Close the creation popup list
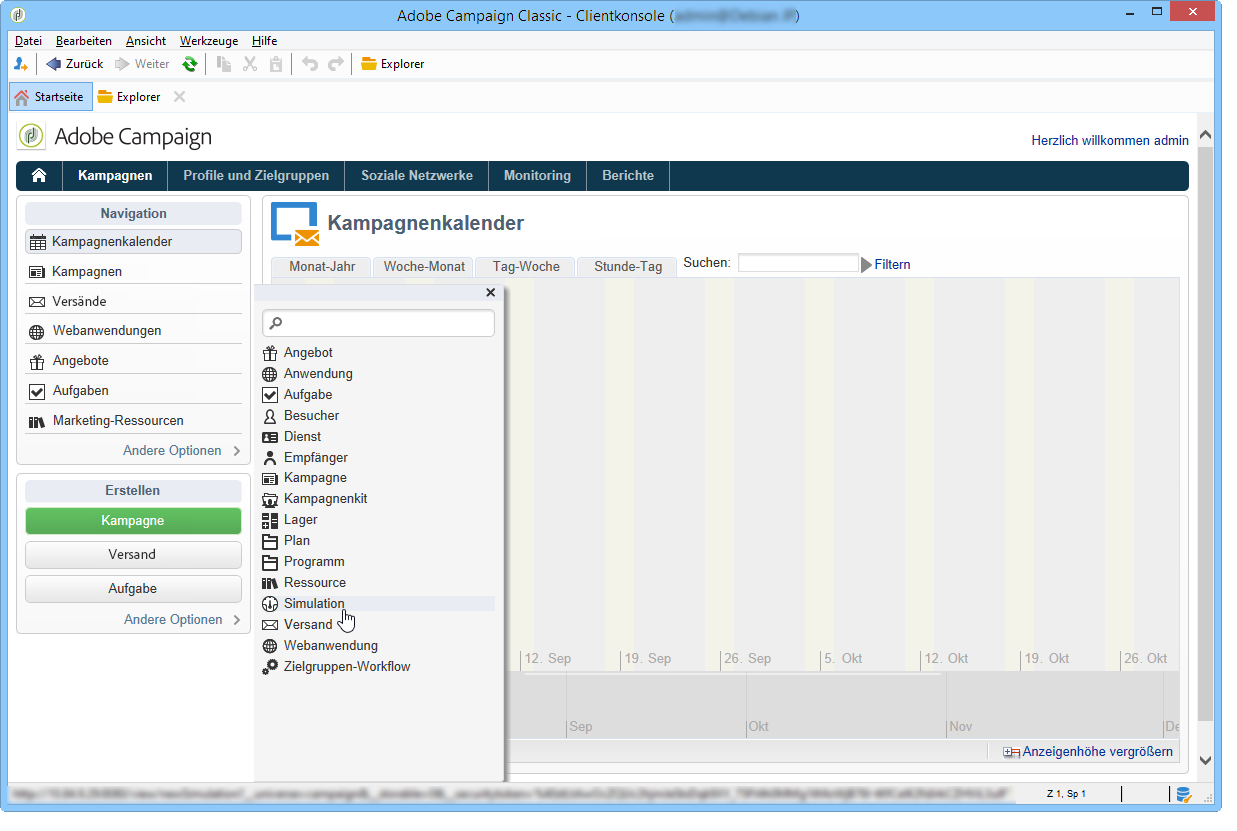The image size is (1237, 831). pos(490,293)
